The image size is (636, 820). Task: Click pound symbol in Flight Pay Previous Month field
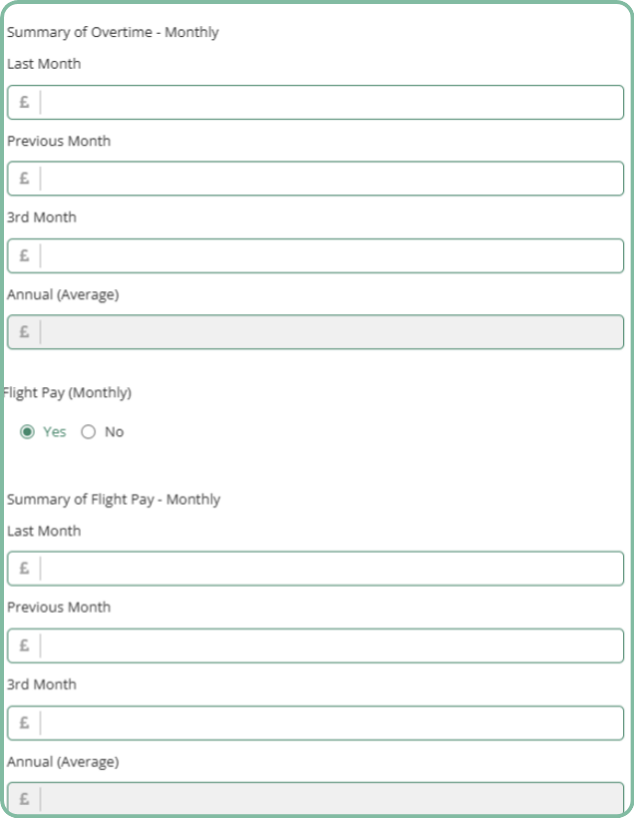(24, 646)
